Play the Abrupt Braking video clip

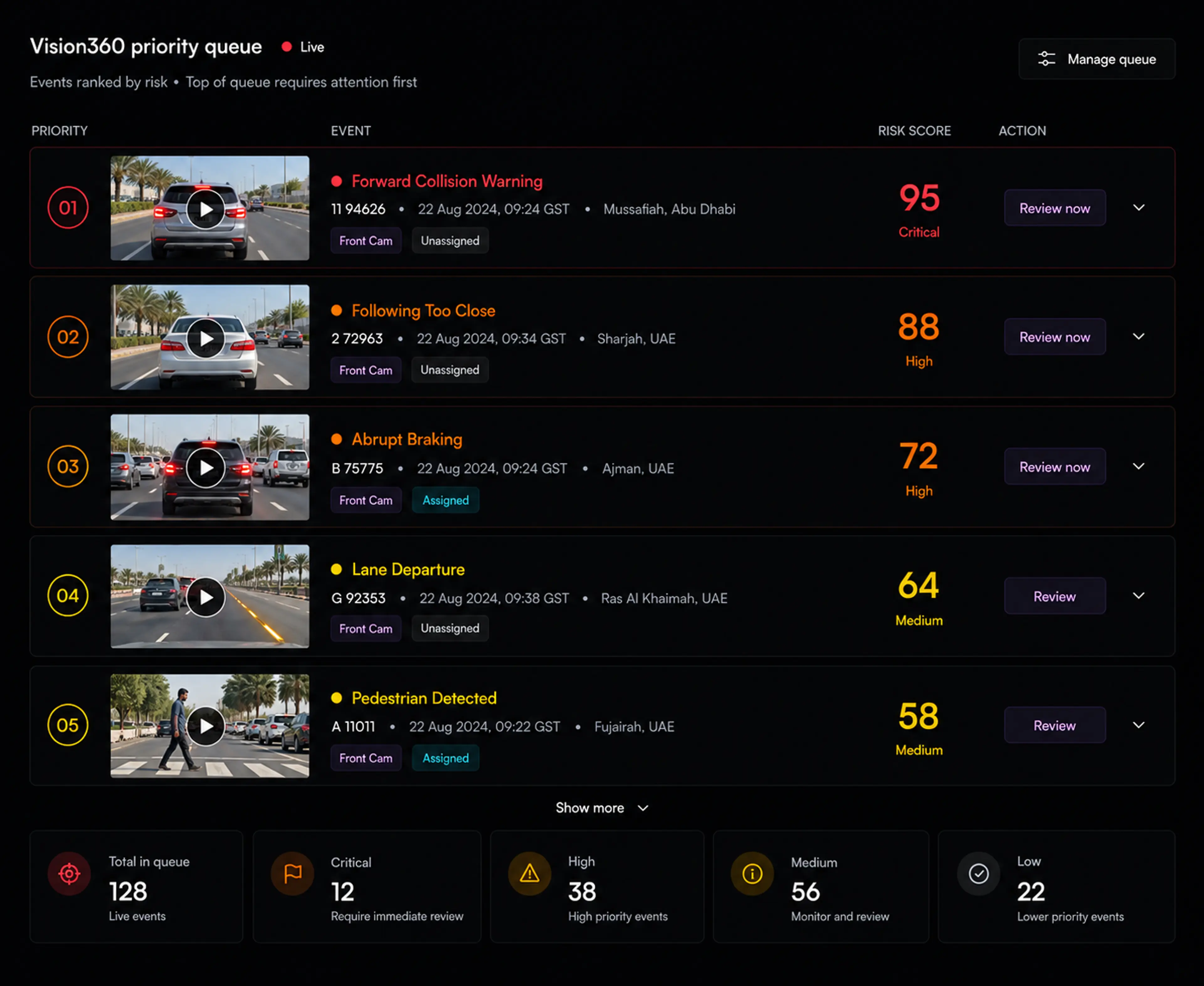coord(206,467)
